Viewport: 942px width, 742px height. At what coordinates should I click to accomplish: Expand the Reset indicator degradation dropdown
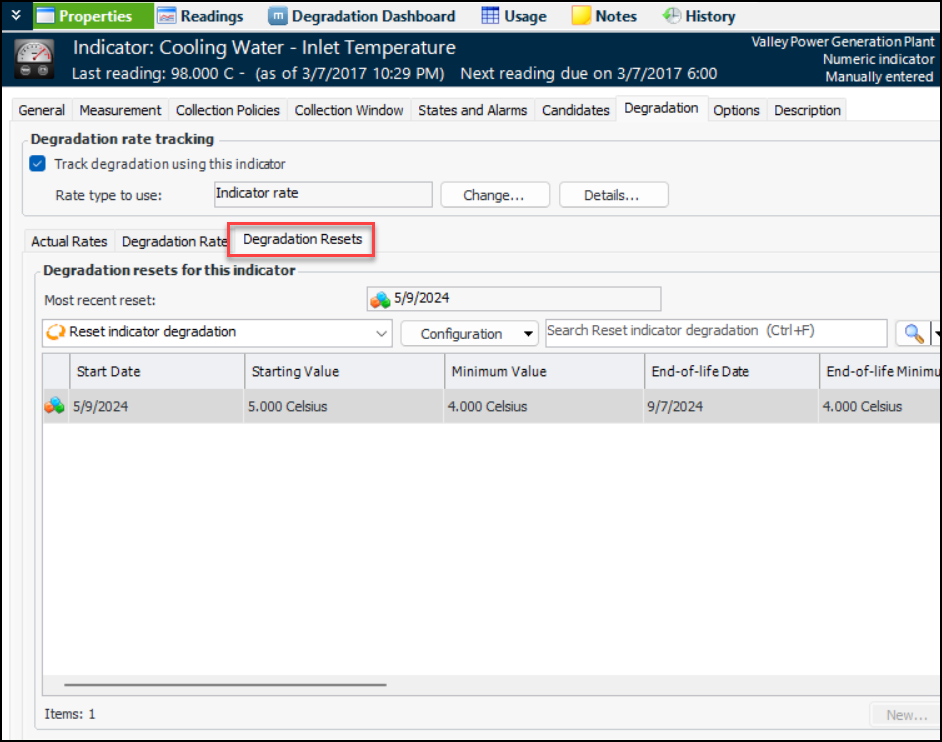tap(380, 334)
